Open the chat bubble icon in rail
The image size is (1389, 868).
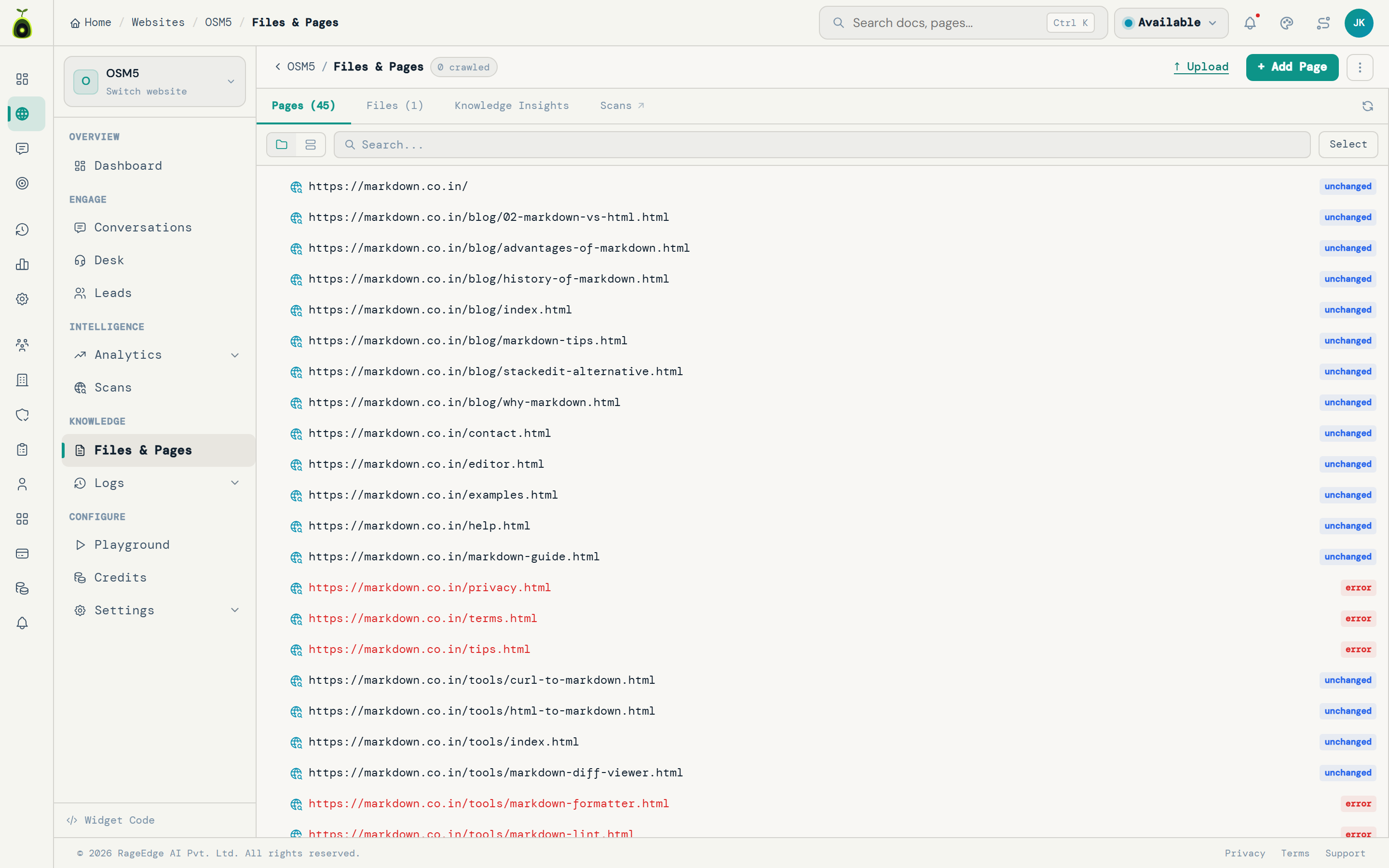(x=22, y=149)
